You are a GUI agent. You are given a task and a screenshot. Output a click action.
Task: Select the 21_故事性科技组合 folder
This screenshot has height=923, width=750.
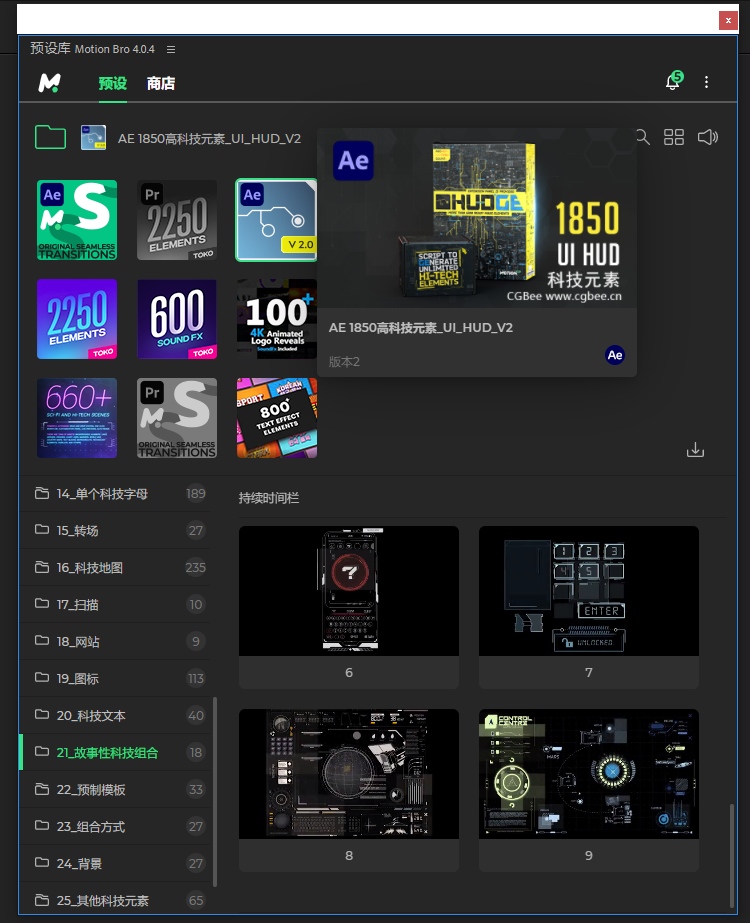[x=115, y=752]
